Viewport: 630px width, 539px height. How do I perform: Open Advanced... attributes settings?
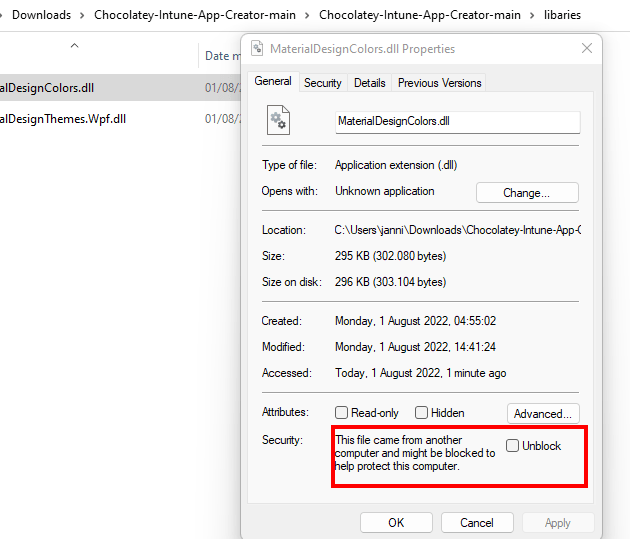[x=543, y=414]
